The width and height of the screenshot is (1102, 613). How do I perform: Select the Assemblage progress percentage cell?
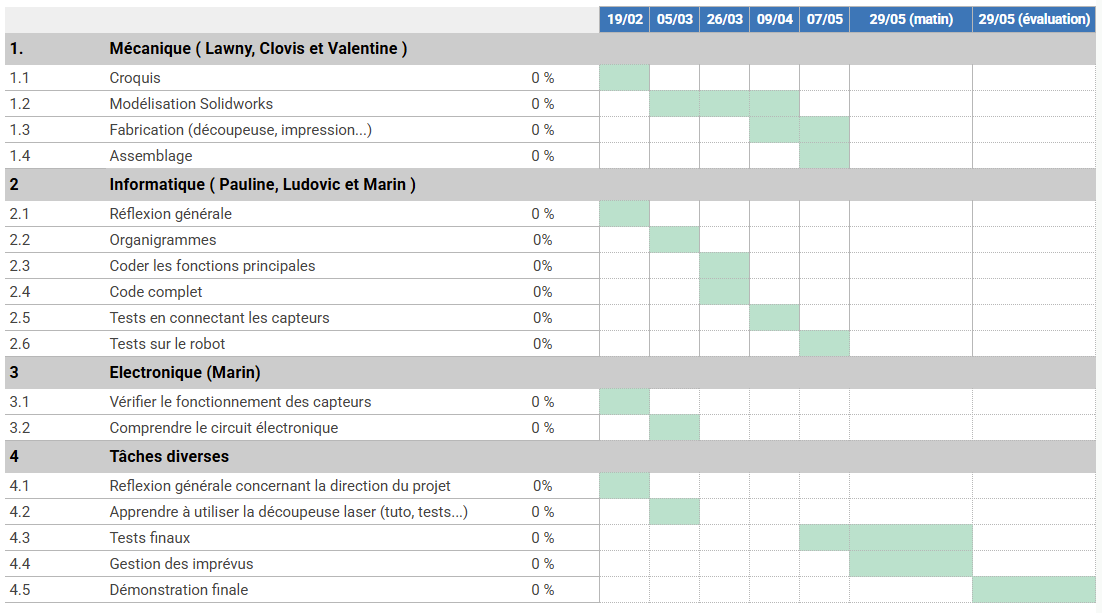tap(542, 156)
